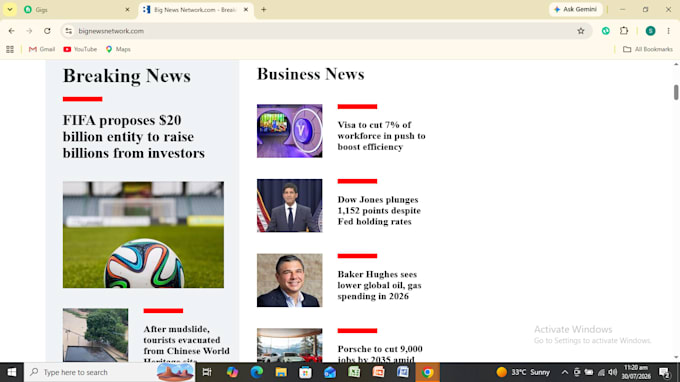Viewport: 680px width, 382px height.
Task: Open Dow Jones plunges 1,152 points article
Action: click(x=379, y=210)
